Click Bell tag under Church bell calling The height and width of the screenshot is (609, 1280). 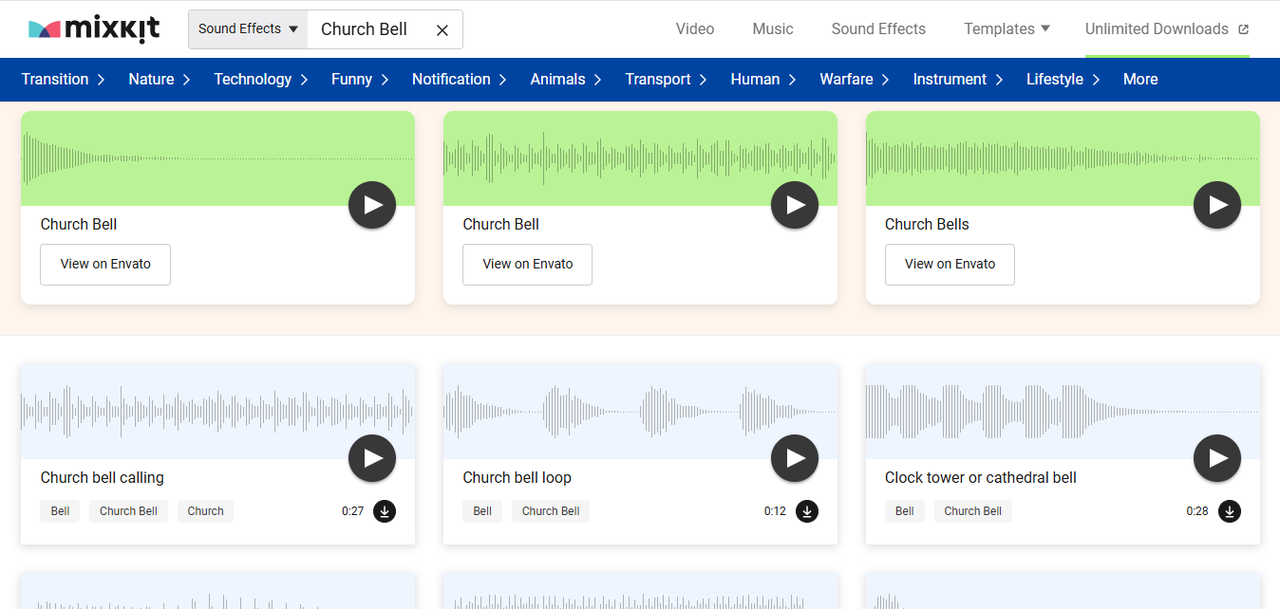pyautogui.click(x=60, y=511)
